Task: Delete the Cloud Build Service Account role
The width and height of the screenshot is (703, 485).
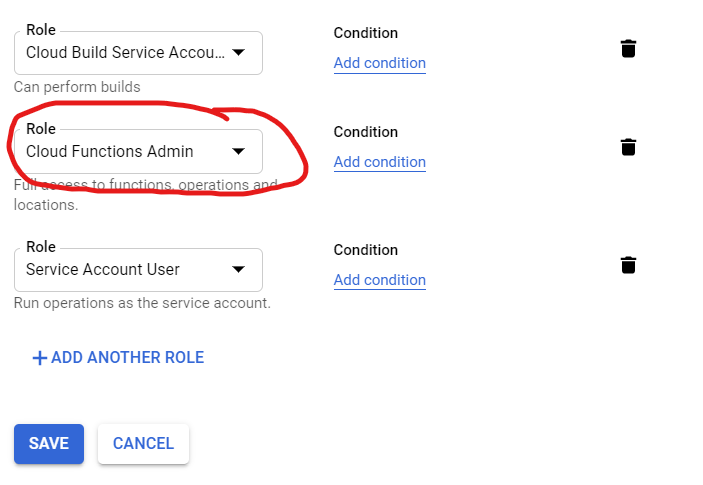Action: (628, 48)
